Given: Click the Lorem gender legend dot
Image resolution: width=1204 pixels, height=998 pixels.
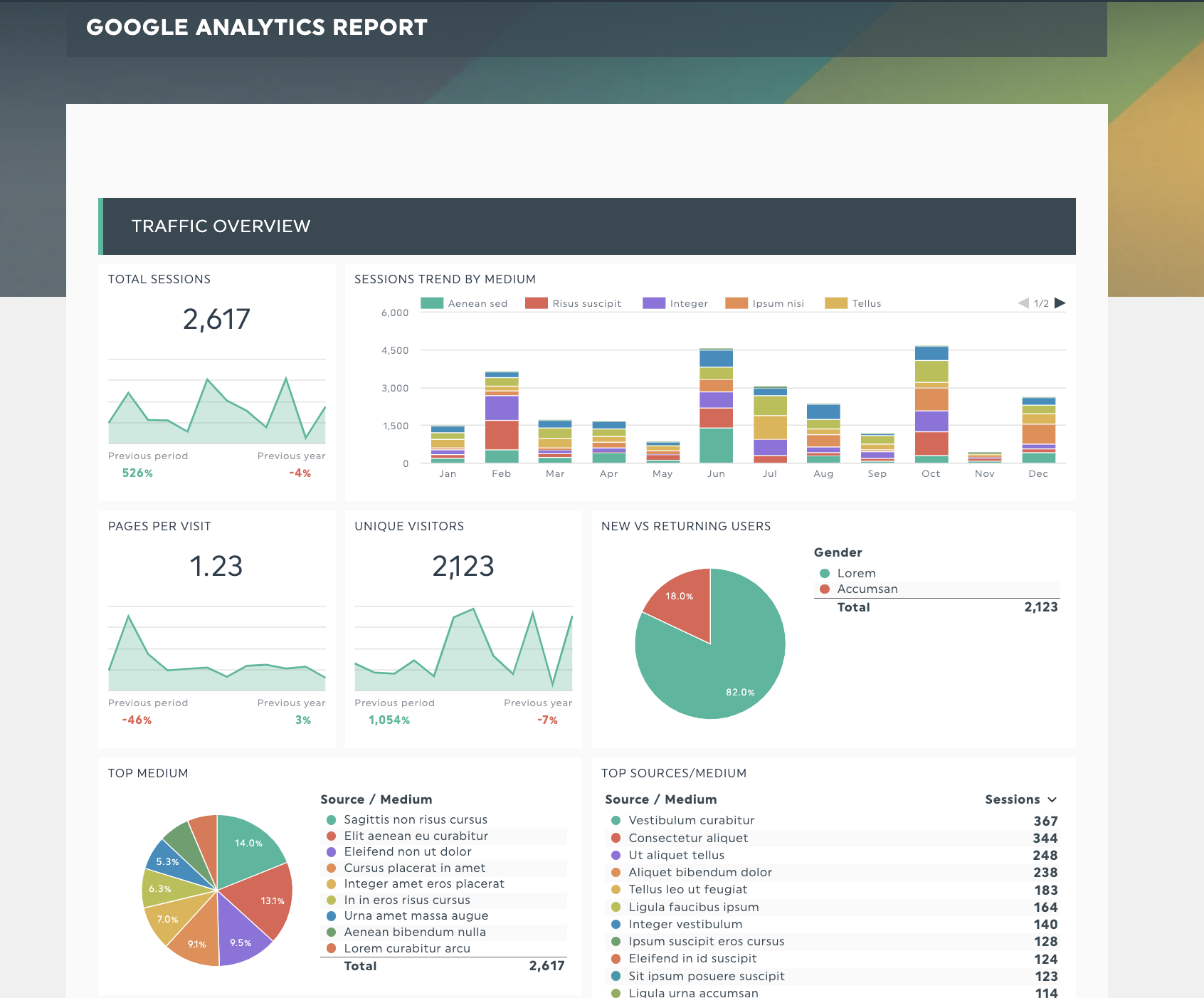Looking at the screenshot, I should [823, 573].
